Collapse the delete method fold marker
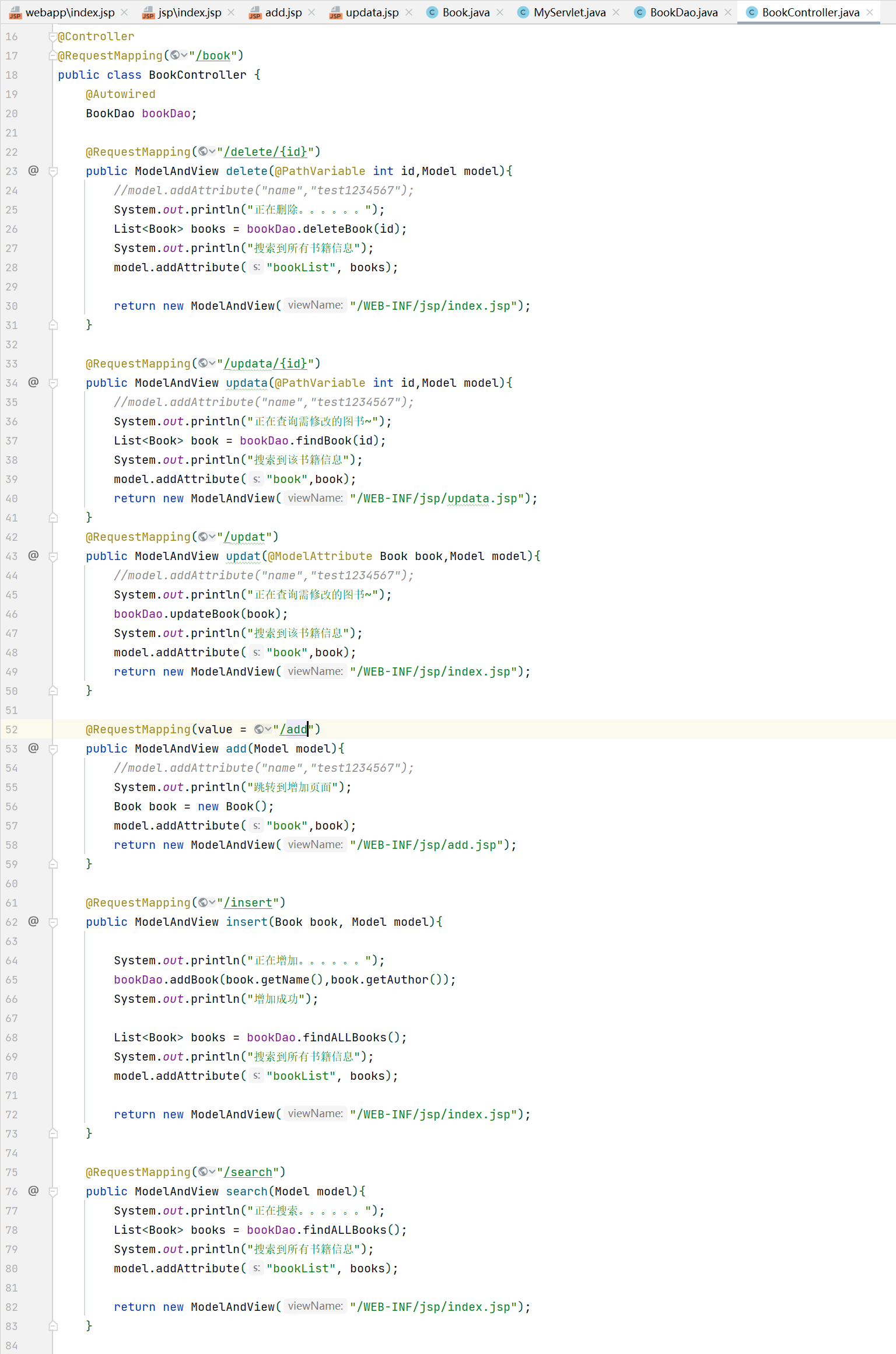 [53, 171]
